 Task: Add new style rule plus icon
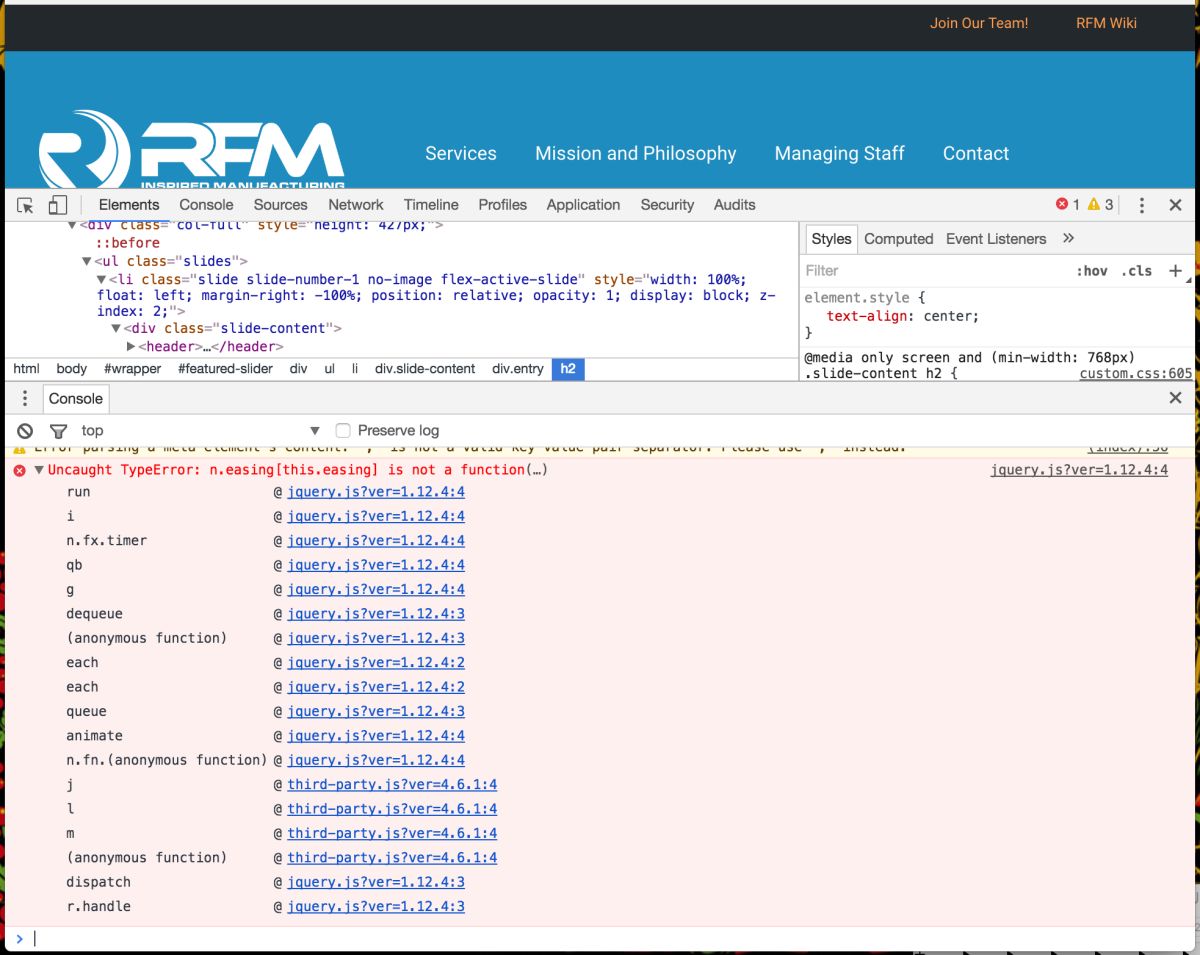point(1175,271)
